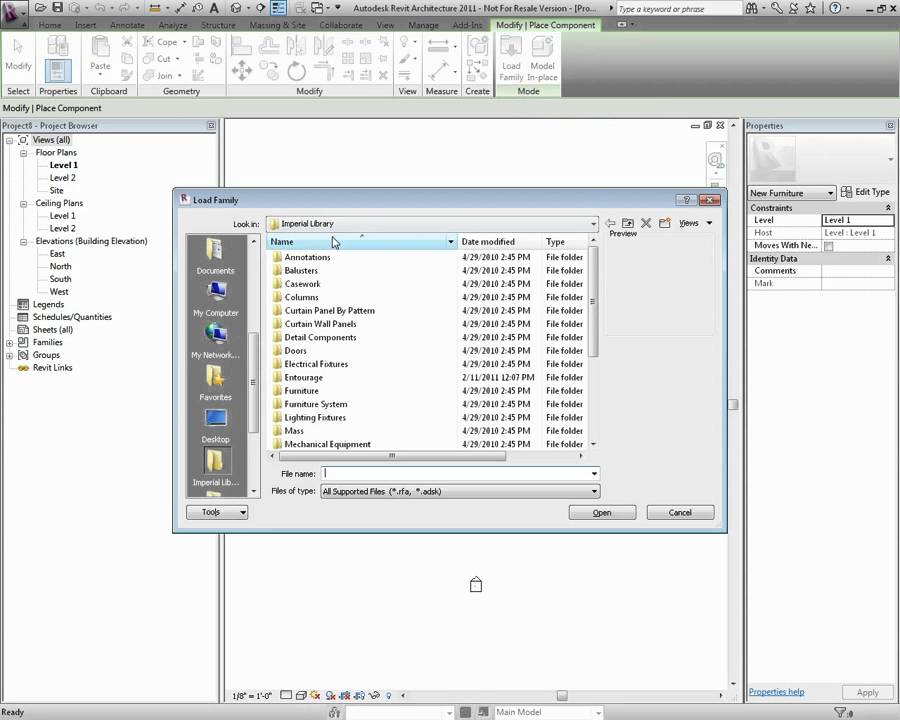Click the Load Family ribbon icon

click(x=511, y=59)
